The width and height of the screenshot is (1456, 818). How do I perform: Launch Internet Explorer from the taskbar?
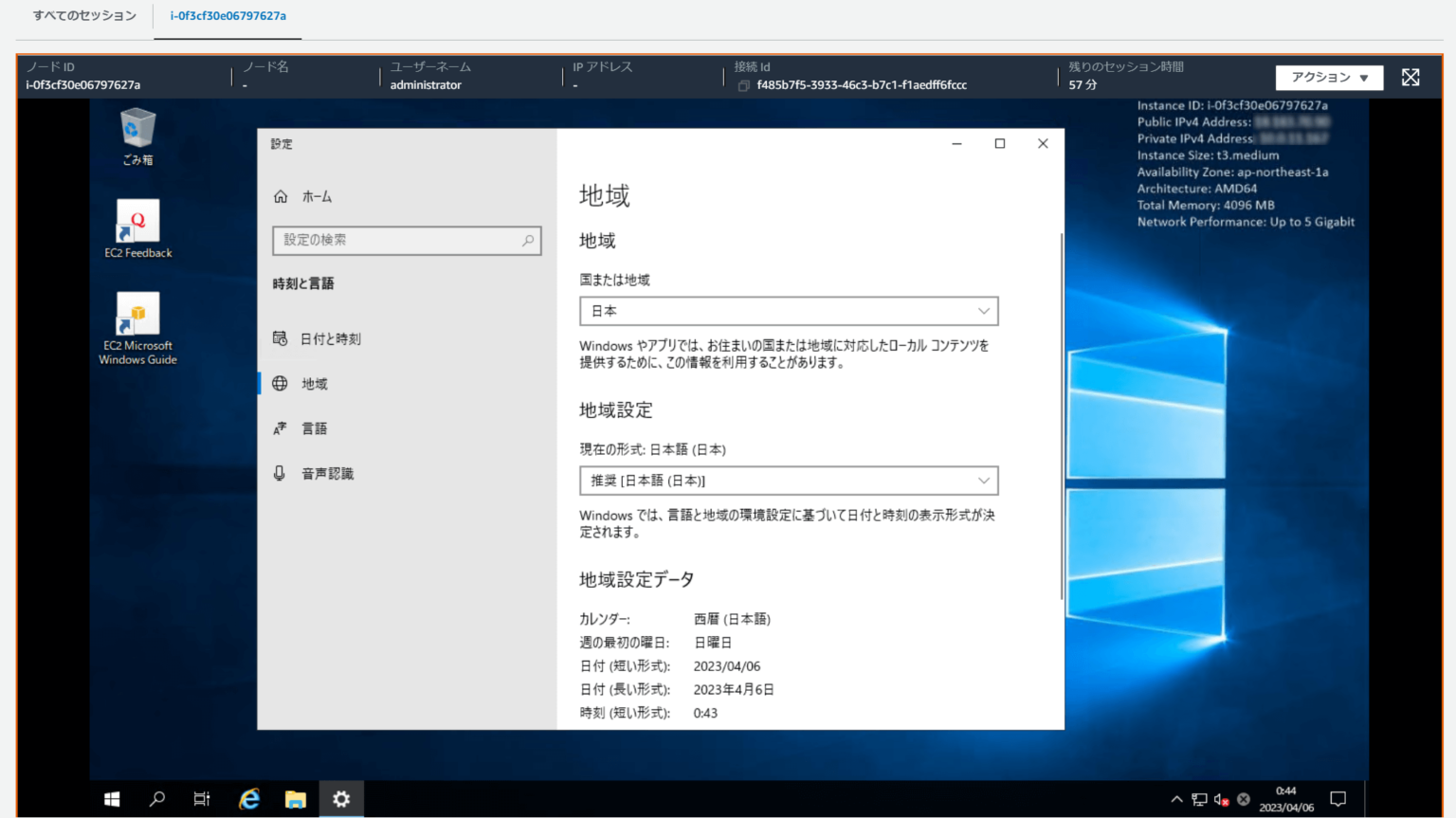(248, 799)
